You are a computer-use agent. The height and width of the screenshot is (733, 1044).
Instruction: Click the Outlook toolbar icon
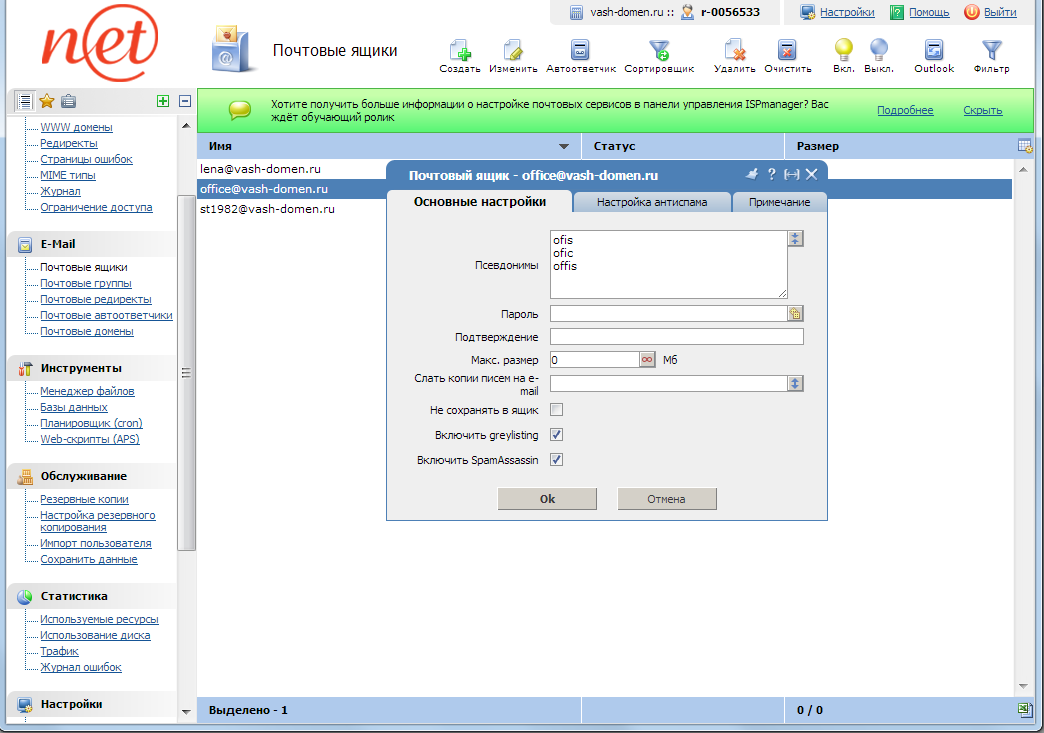(934, 50)
